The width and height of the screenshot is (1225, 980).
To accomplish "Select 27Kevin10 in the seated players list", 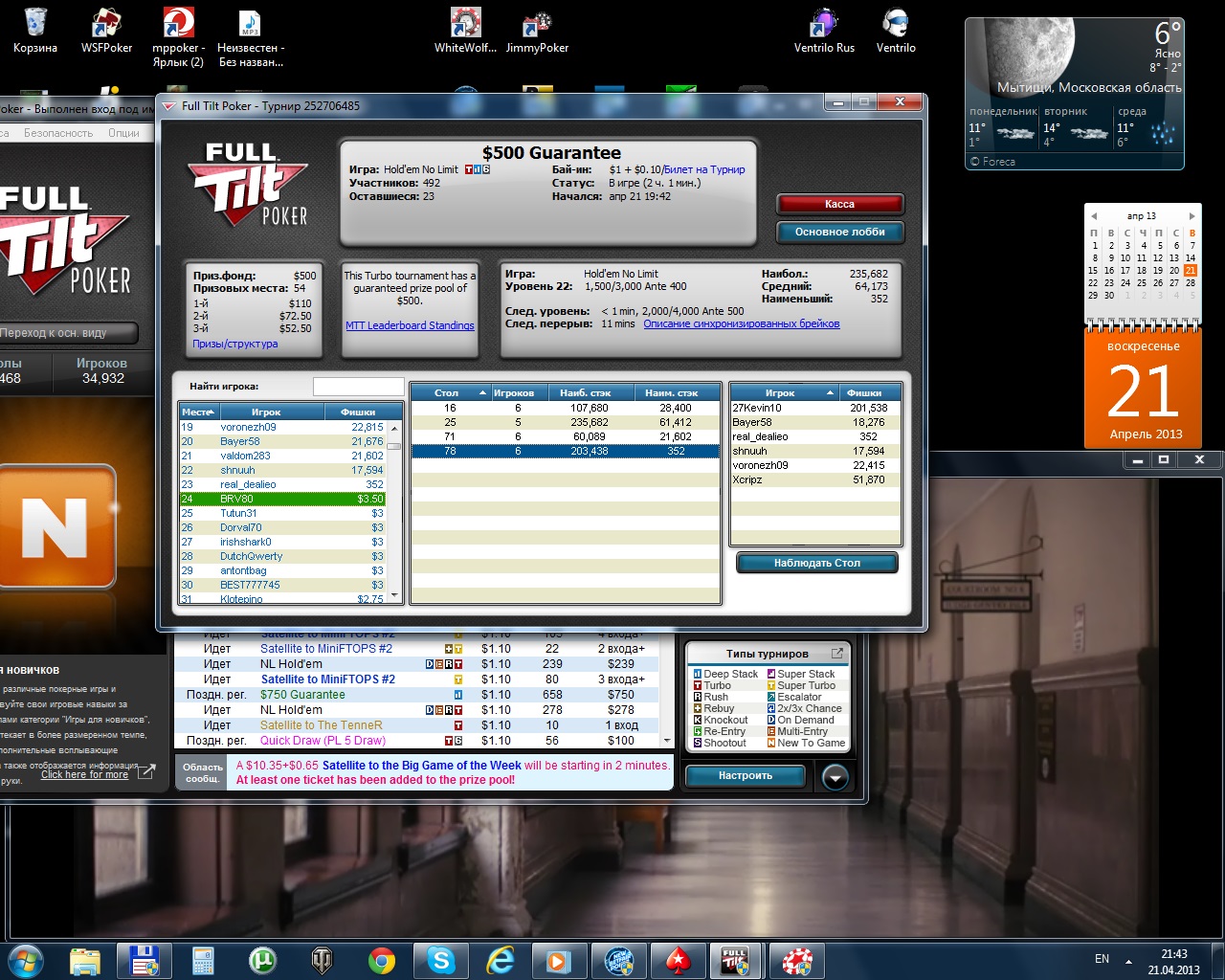I will click(x=815, y=408).
